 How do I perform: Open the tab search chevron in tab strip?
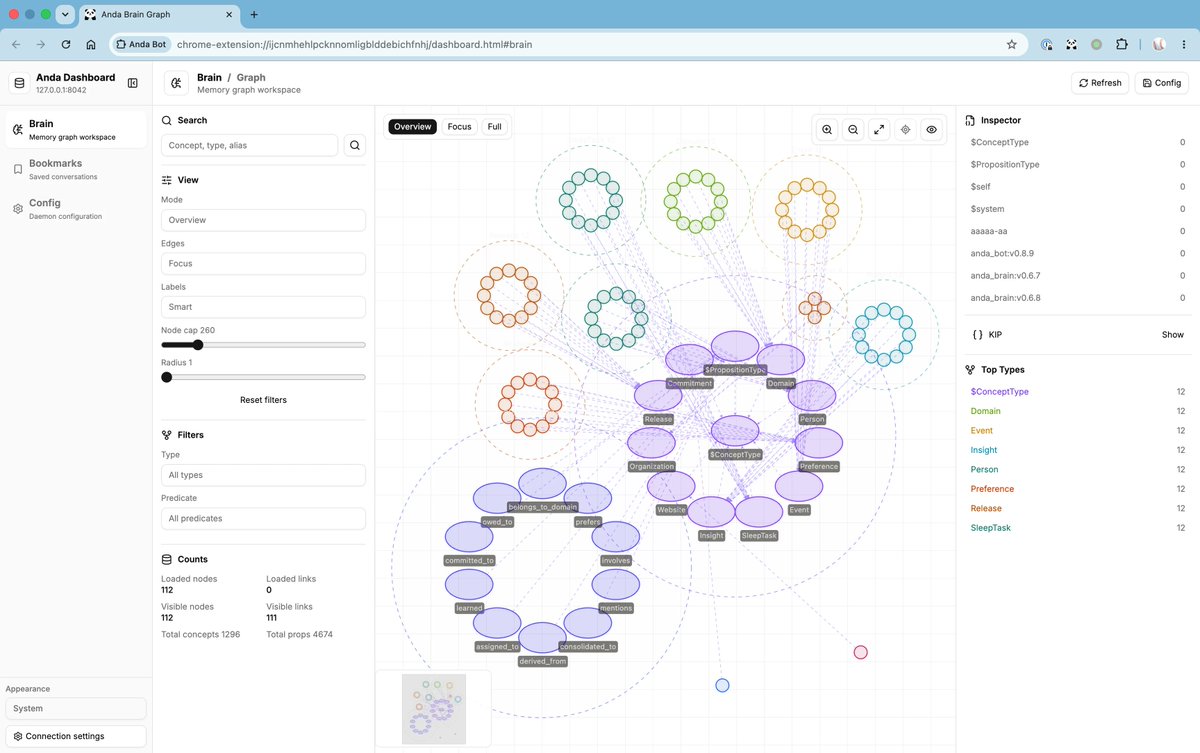pyautogui.click(x=65, y=14)
